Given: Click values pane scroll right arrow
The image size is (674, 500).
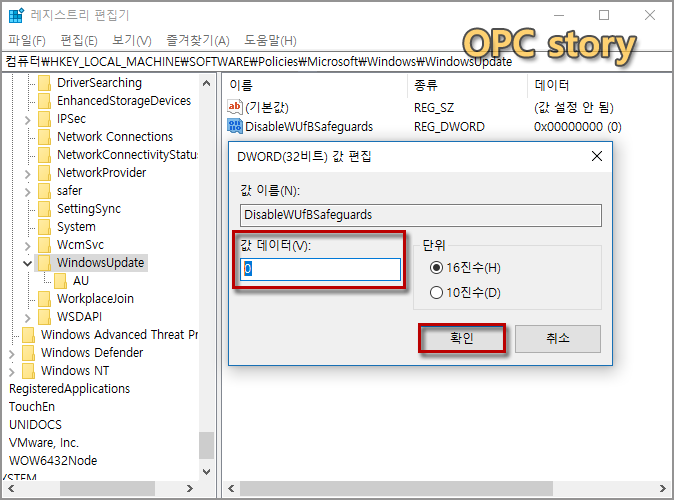Looking at the screenshot, I should point(662,488).
